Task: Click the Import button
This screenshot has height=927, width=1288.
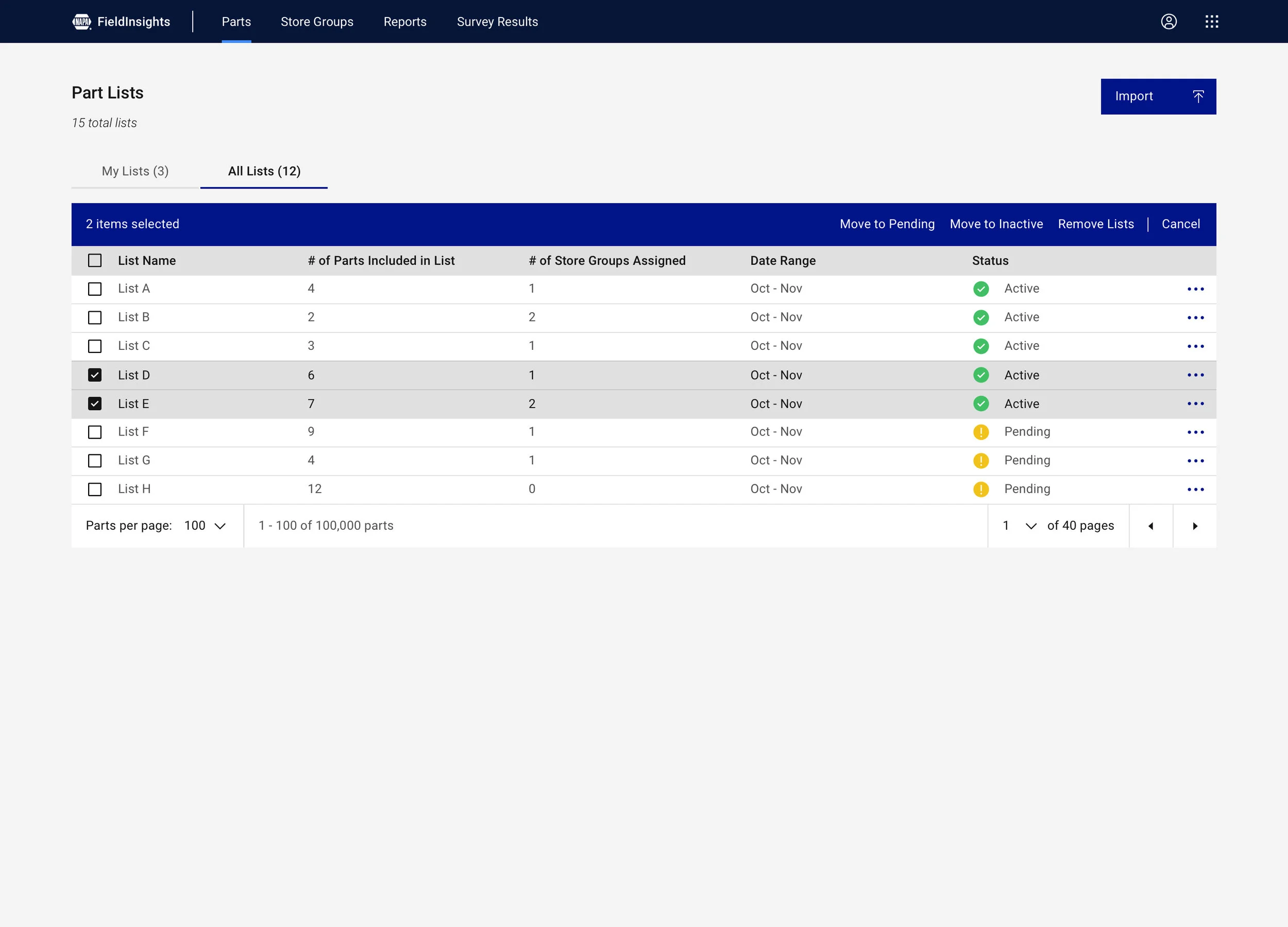Action: pos(1158,96)
